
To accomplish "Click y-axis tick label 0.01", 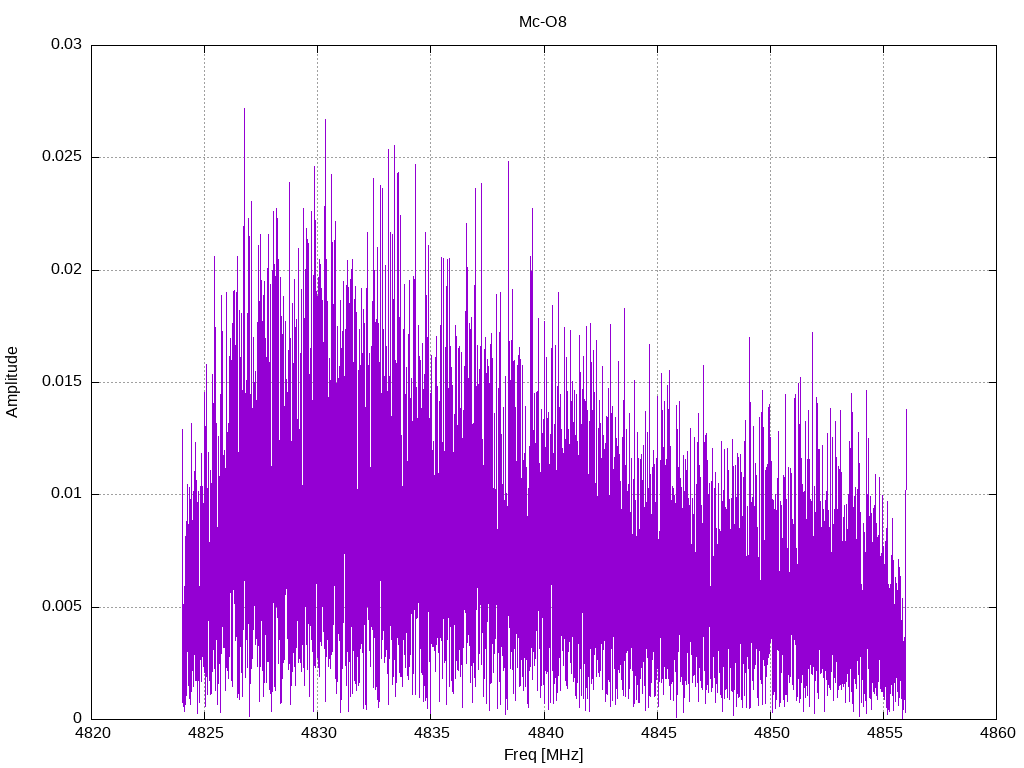I will 67,494.
